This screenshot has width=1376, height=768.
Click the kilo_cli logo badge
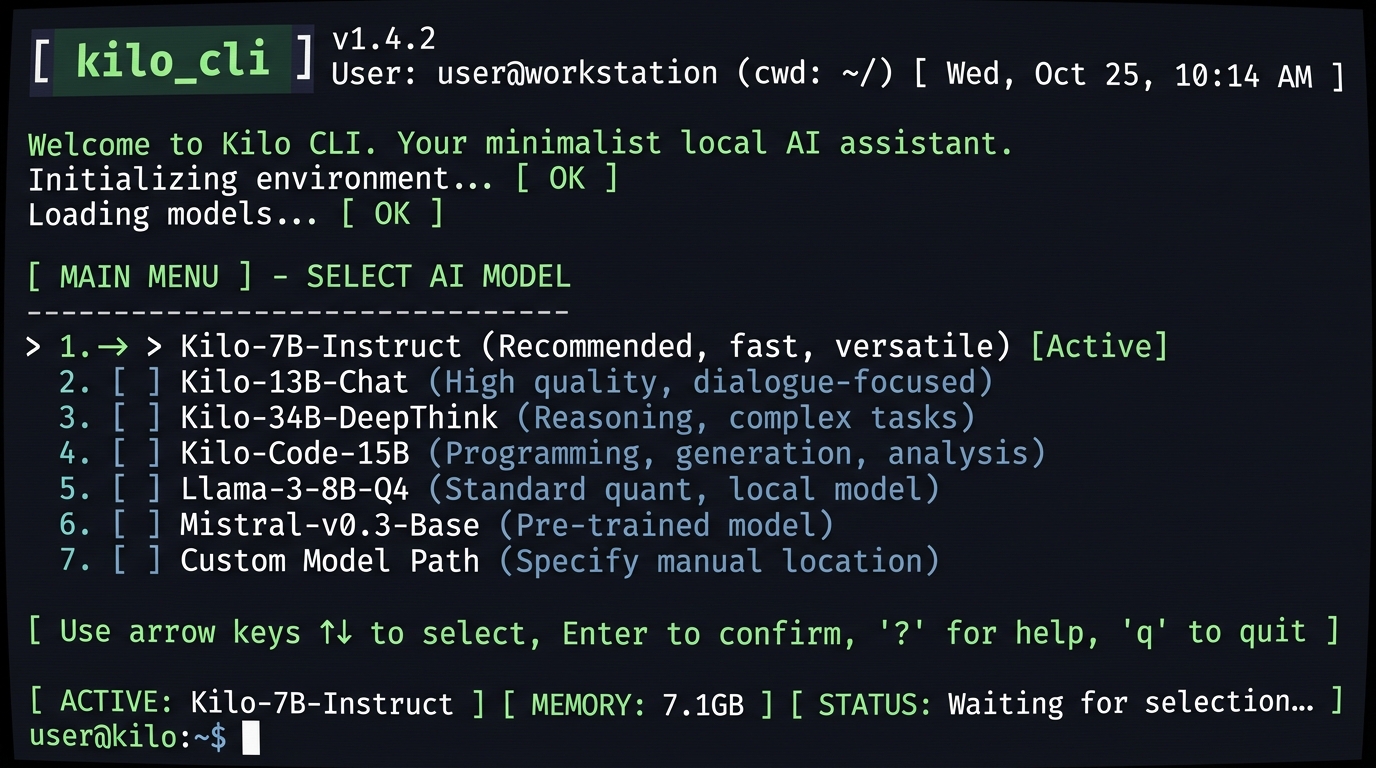pyautogui.click(x=172, y=60)
